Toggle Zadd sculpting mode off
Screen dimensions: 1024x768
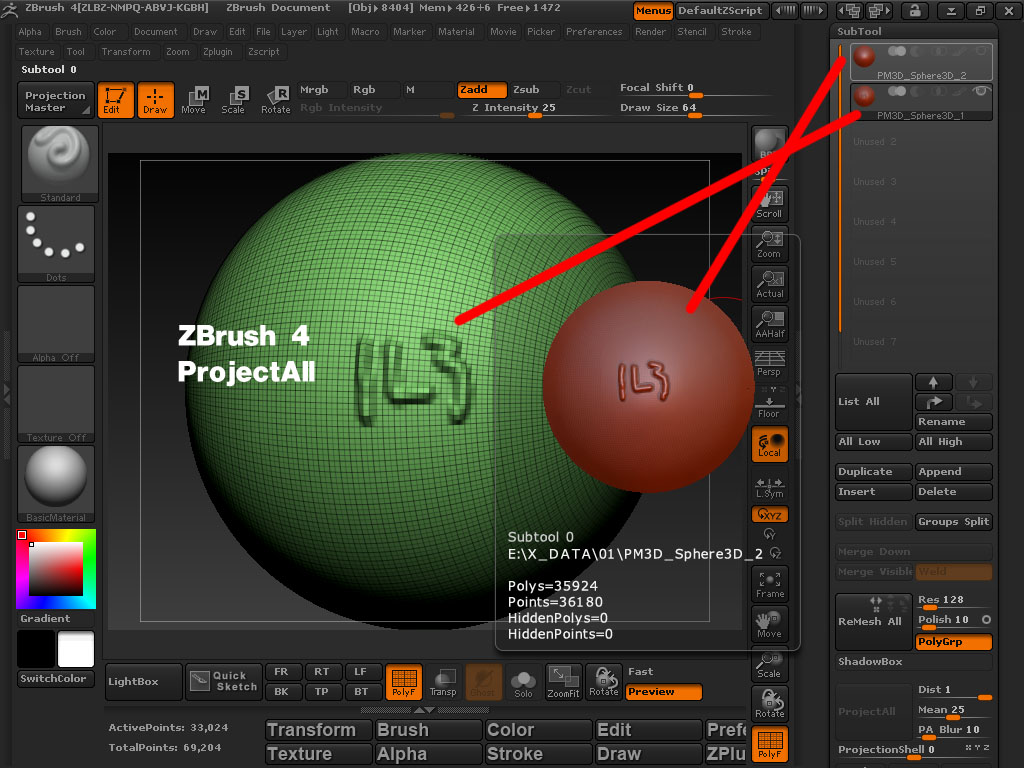tap(481, 88)
